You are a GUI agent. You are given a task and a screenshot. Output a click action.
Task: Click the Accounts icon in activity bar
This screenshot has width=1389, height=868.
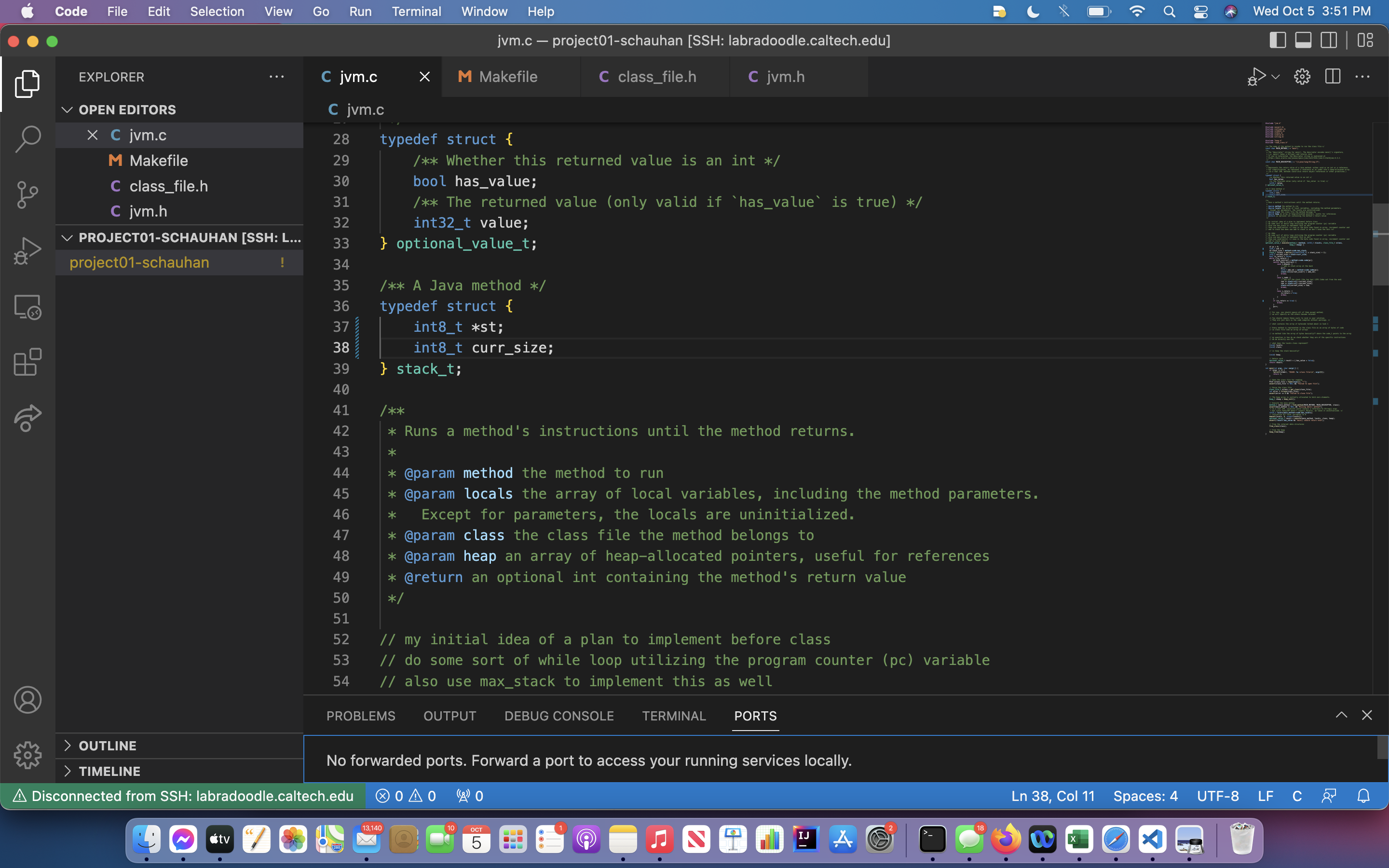(x=27, y=700)
